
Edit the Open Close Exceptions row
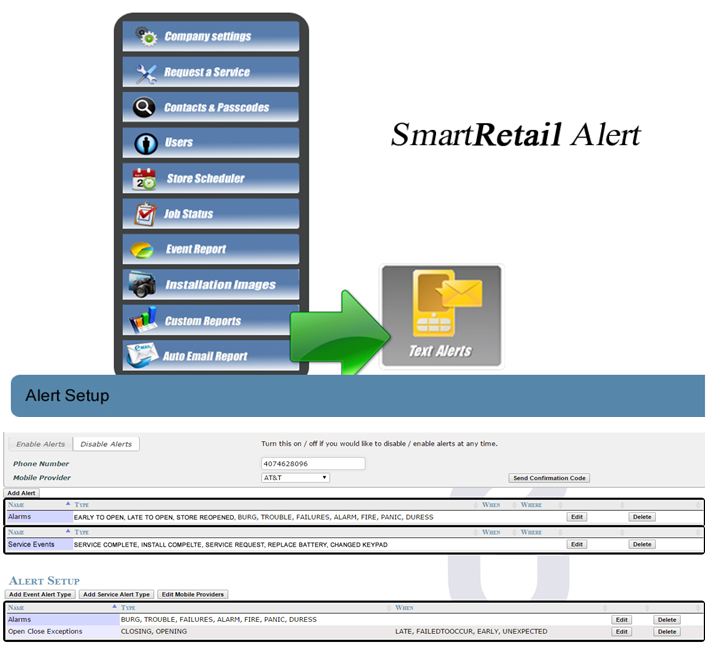point(622,632)
